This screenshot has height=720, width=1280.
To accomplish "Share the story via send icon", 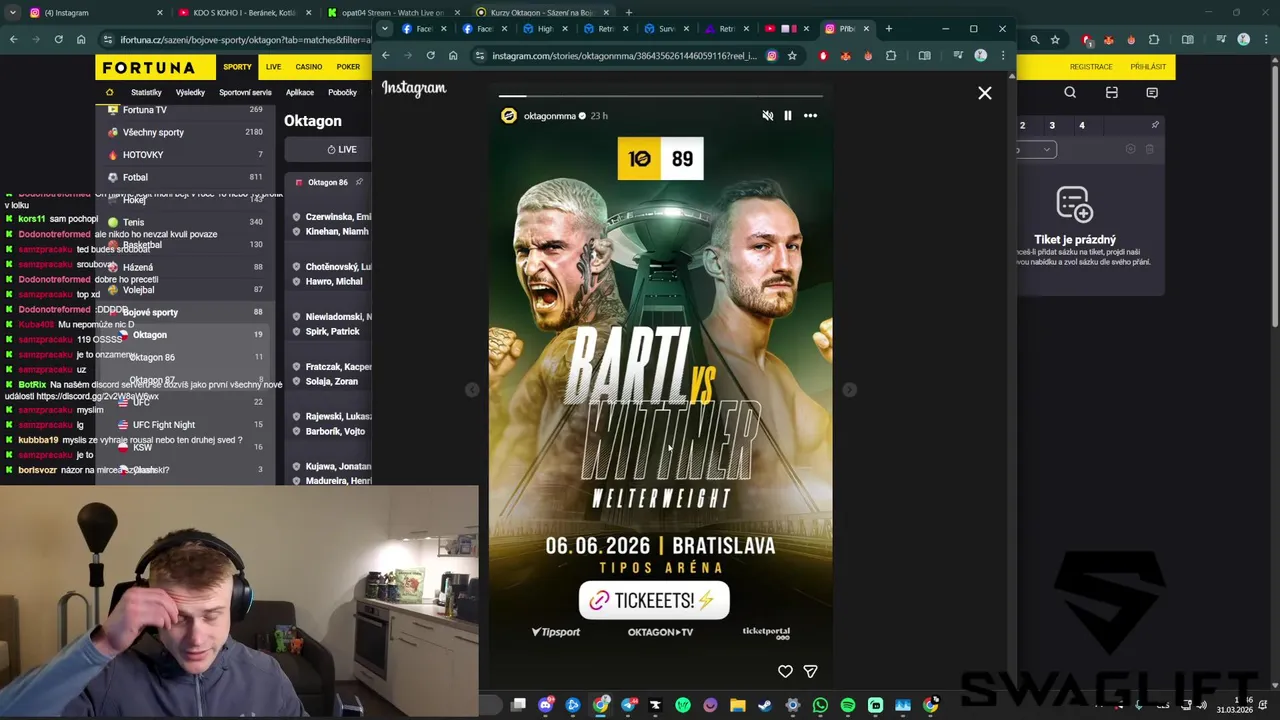I will point(811,671).
